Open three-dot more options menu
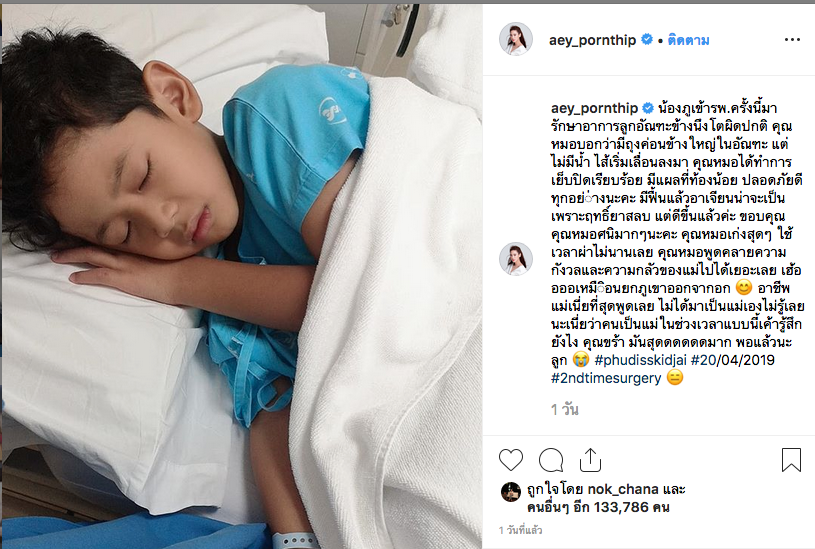Viewport: 815px width, 549px height. tap(792, 40)
